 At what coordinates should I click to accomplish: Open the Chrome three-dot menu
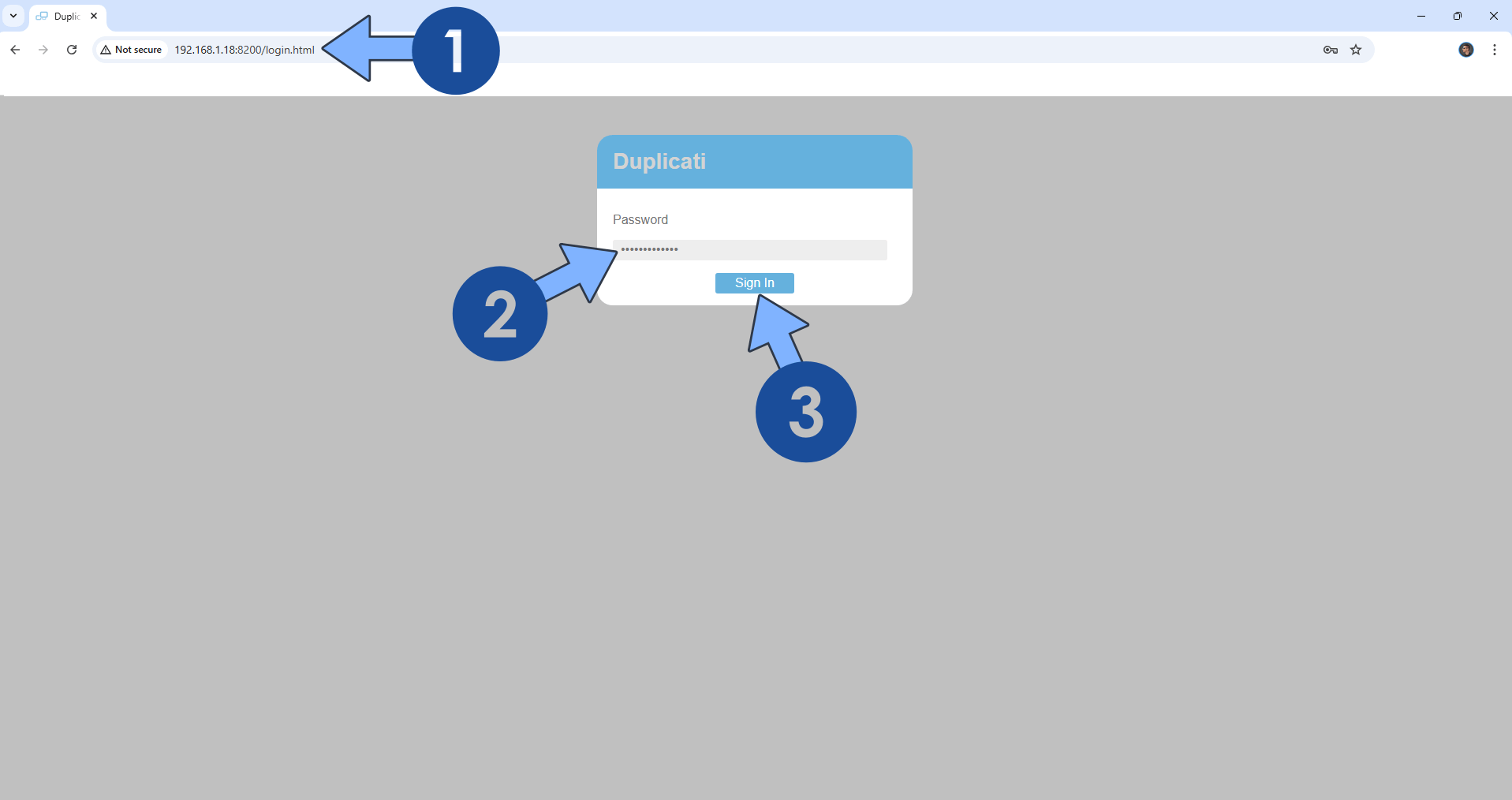tap(1495, 50)
